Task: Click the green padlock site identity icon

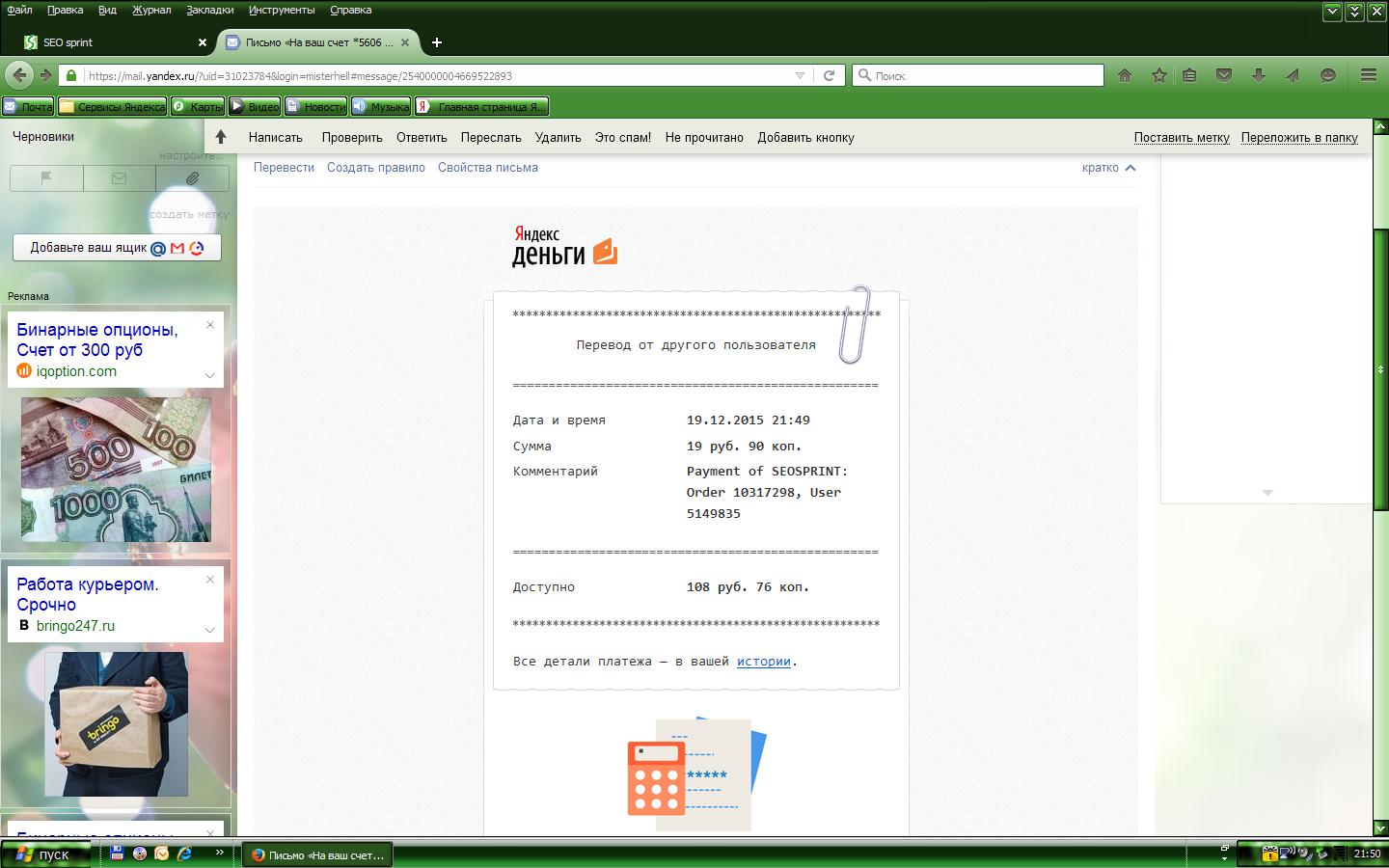Action: tap(71, 75)
